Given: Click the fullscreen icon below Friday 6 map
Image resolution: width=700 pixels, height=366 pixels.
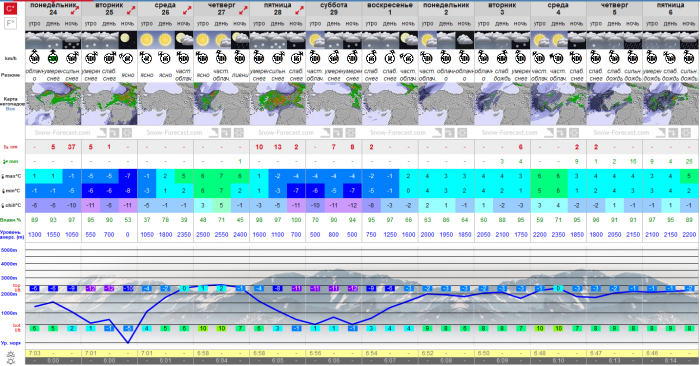Looking at the screenshot, I should 686,133.
